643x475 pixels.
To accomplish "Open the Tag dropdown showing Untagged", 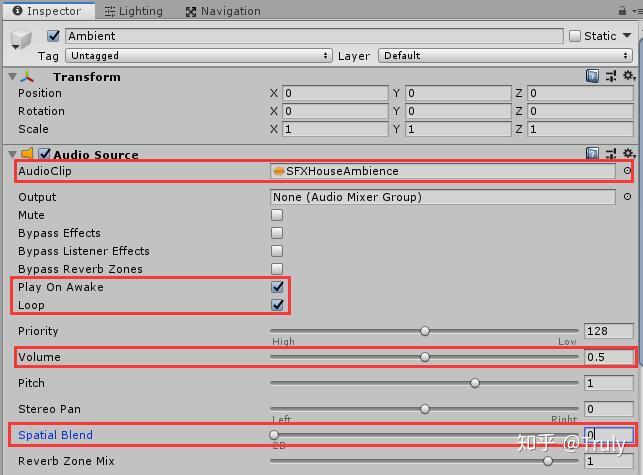I will click(x=198, y=56).
